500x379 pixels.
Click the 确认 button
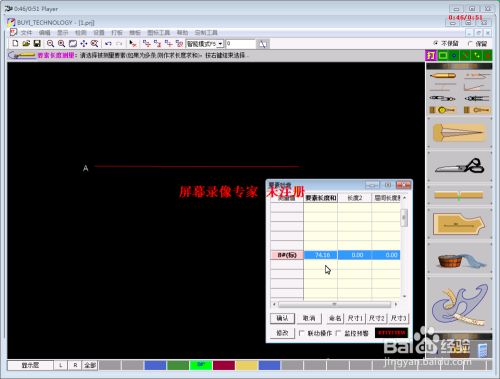point(282,318)
